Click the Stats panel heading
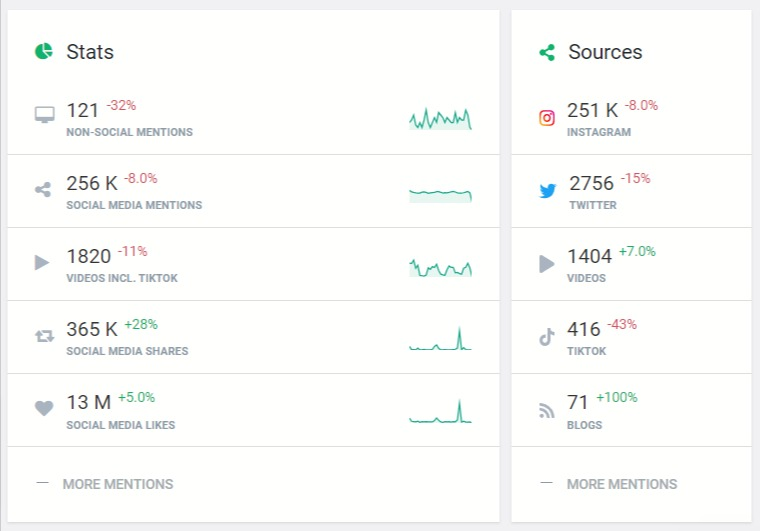760x531 pixels. point(90,52)
